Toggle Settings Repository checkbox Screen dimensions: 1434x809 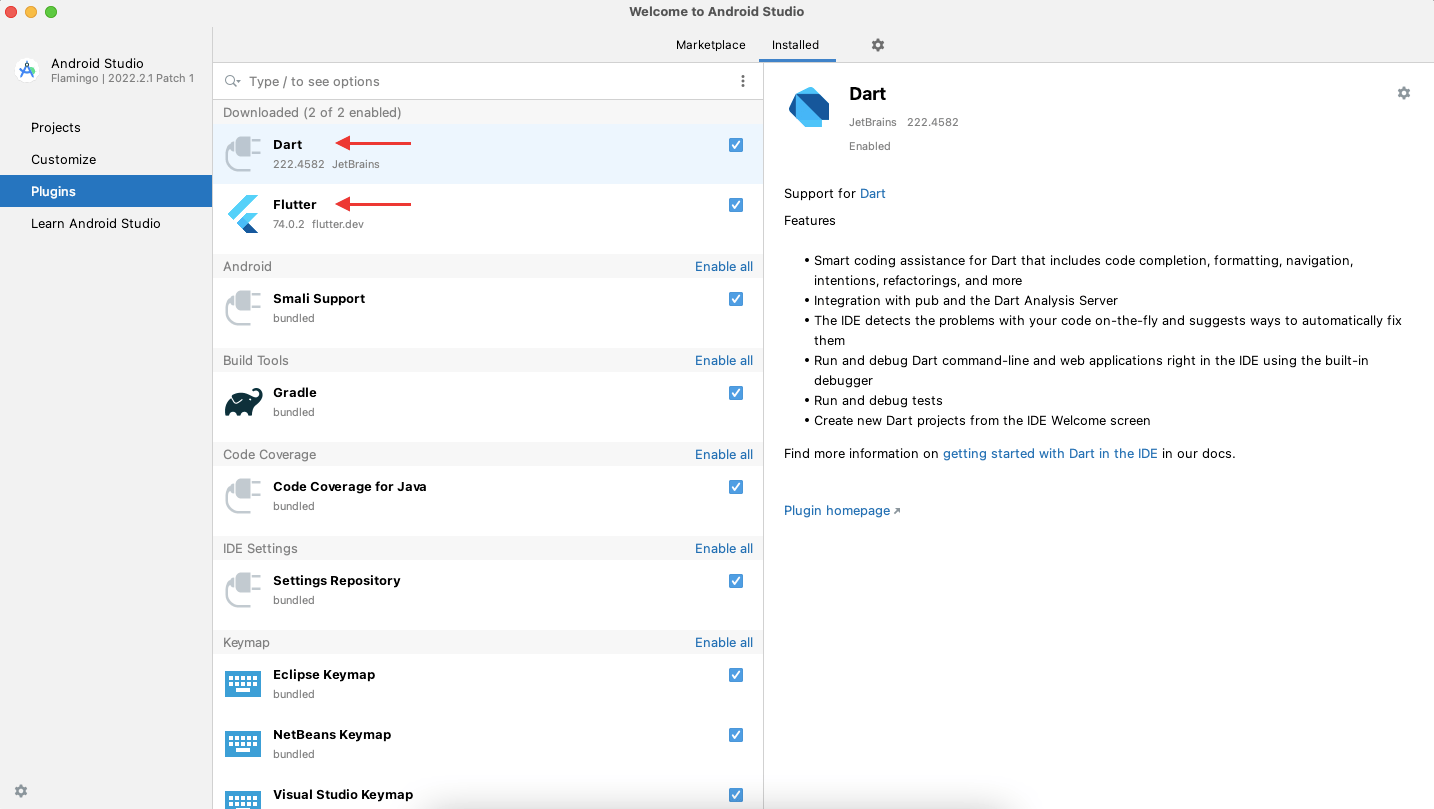coord(736,581)
